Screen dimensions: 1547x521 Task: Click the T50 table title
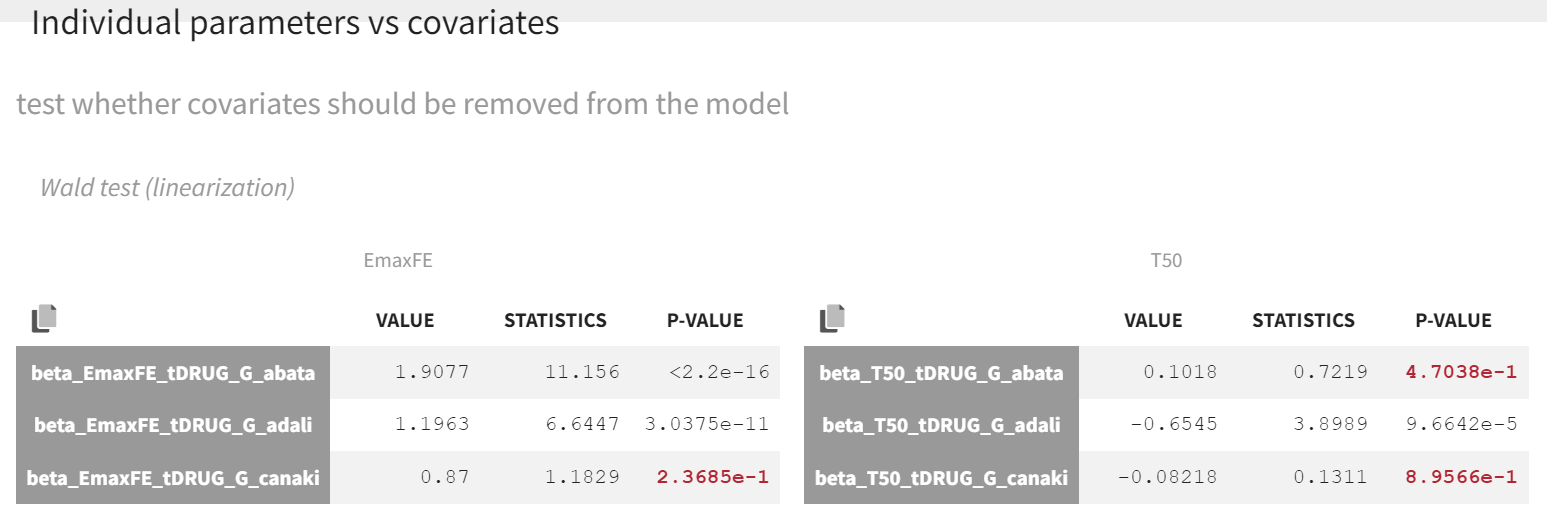pyautogui.click(x=1166, y=261)
